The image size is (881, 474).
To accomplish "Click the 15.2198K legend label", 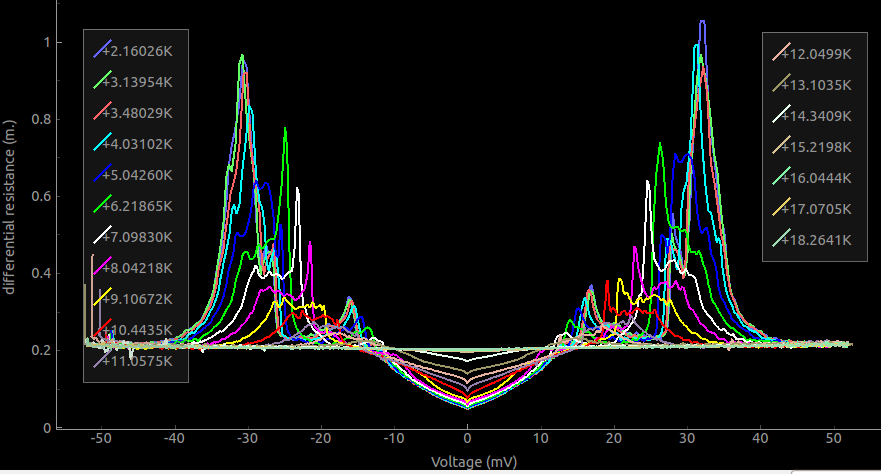I will point(820,147).
